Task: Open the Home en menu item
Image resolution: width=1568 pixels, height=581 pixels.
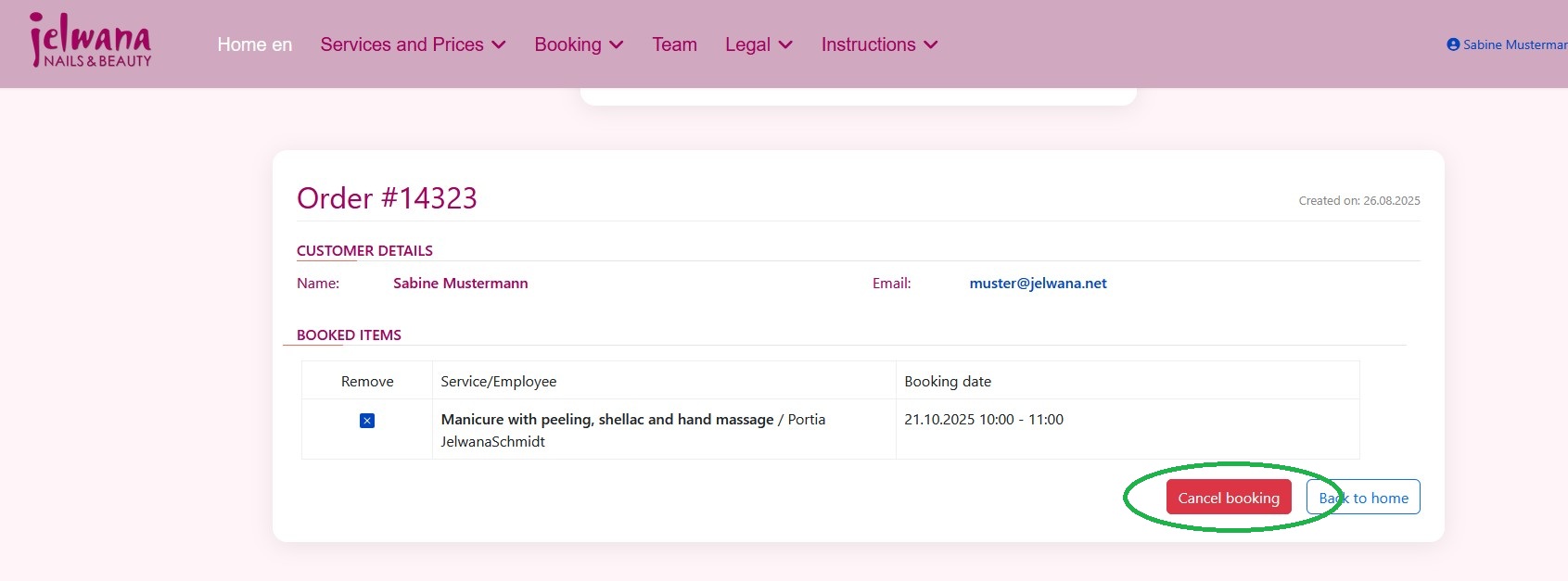Action: point(254,44)
